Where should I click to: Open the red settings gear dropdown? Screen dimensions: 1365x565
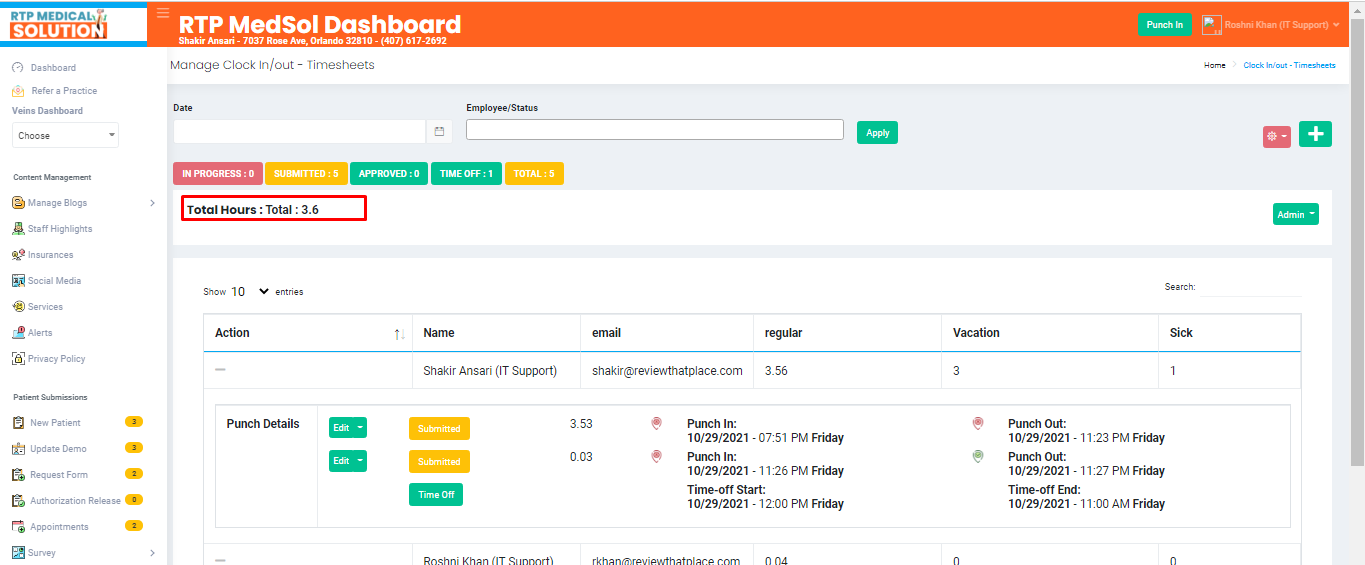(1277, 136)
